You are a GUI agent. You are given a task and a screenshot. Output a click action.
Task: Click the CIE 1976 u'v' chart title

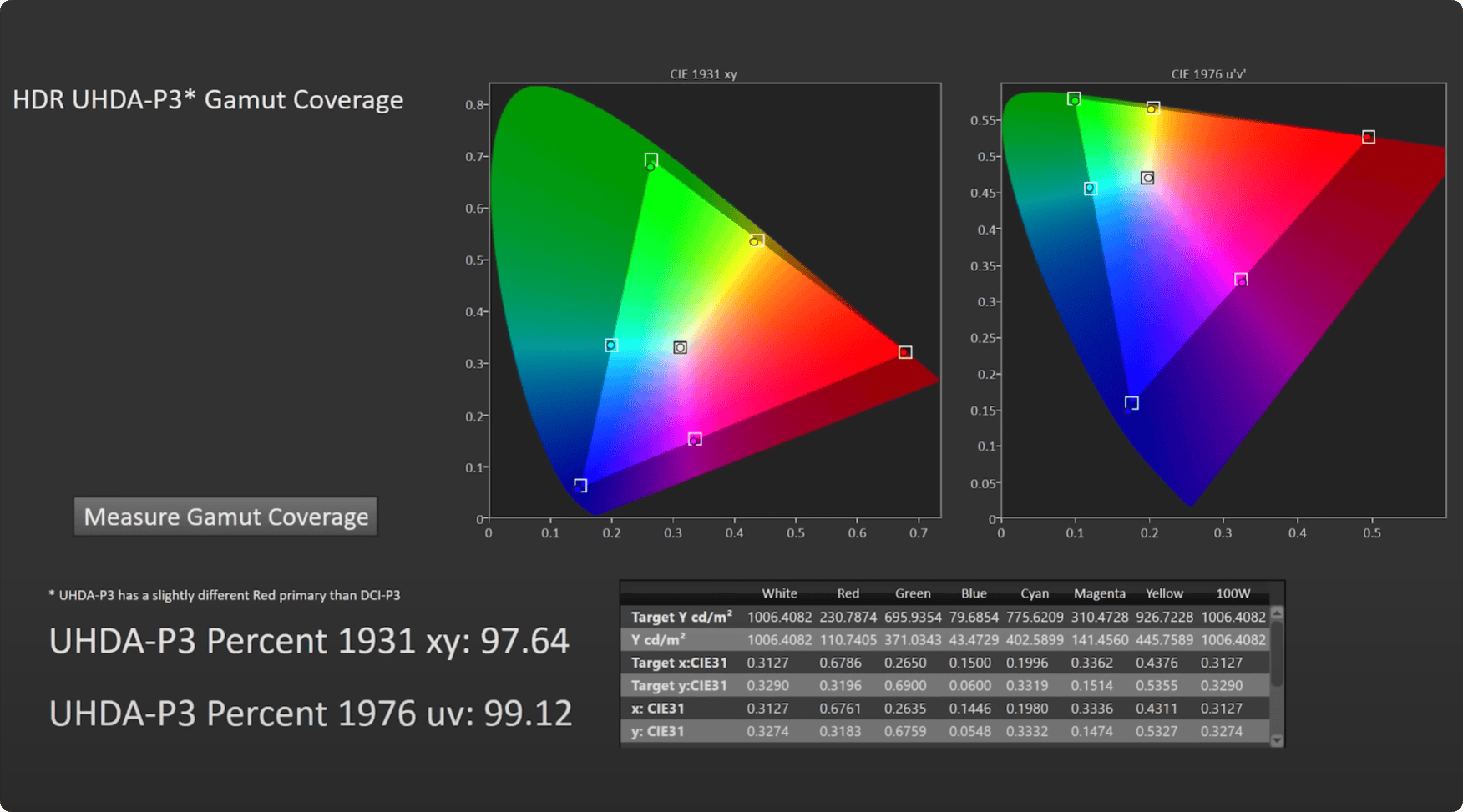1207,74
